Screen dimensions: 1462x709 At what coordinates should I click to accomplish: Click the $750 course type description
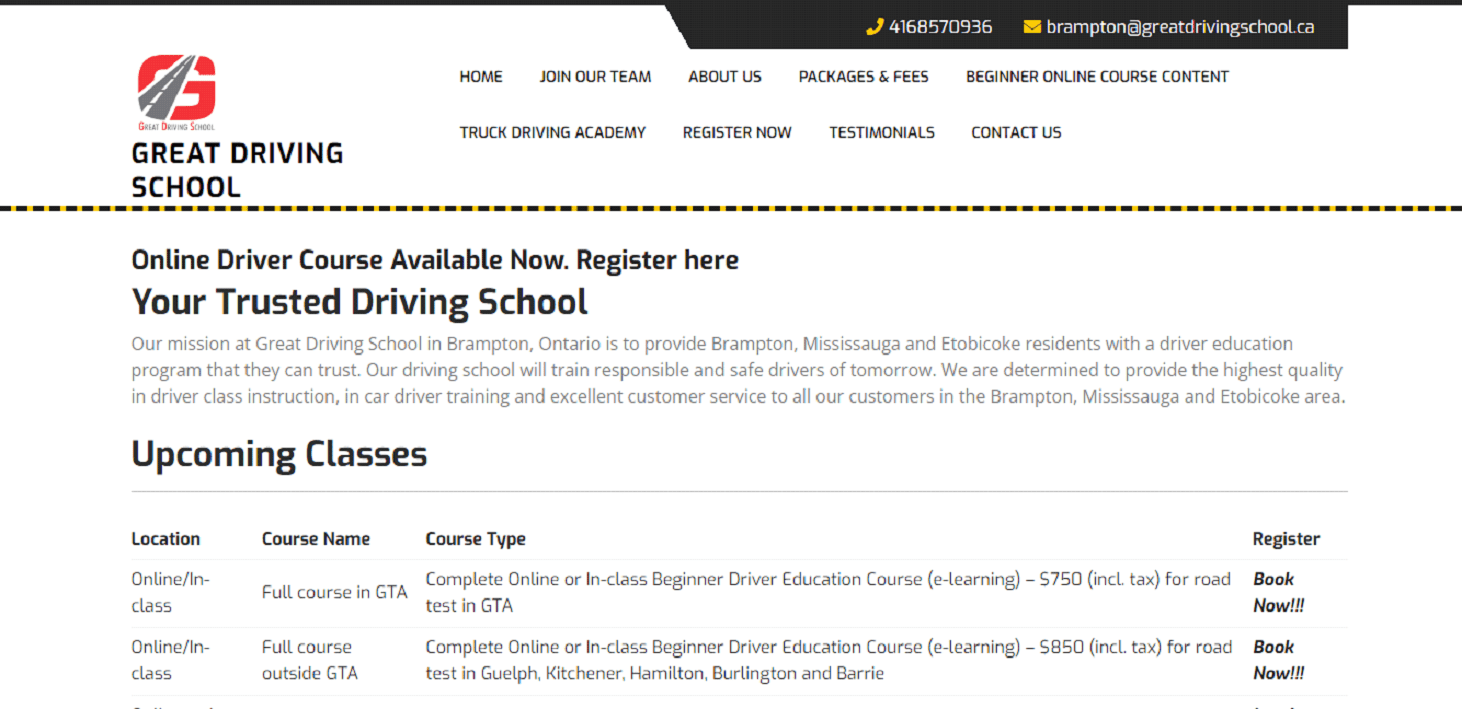[828, 592]
